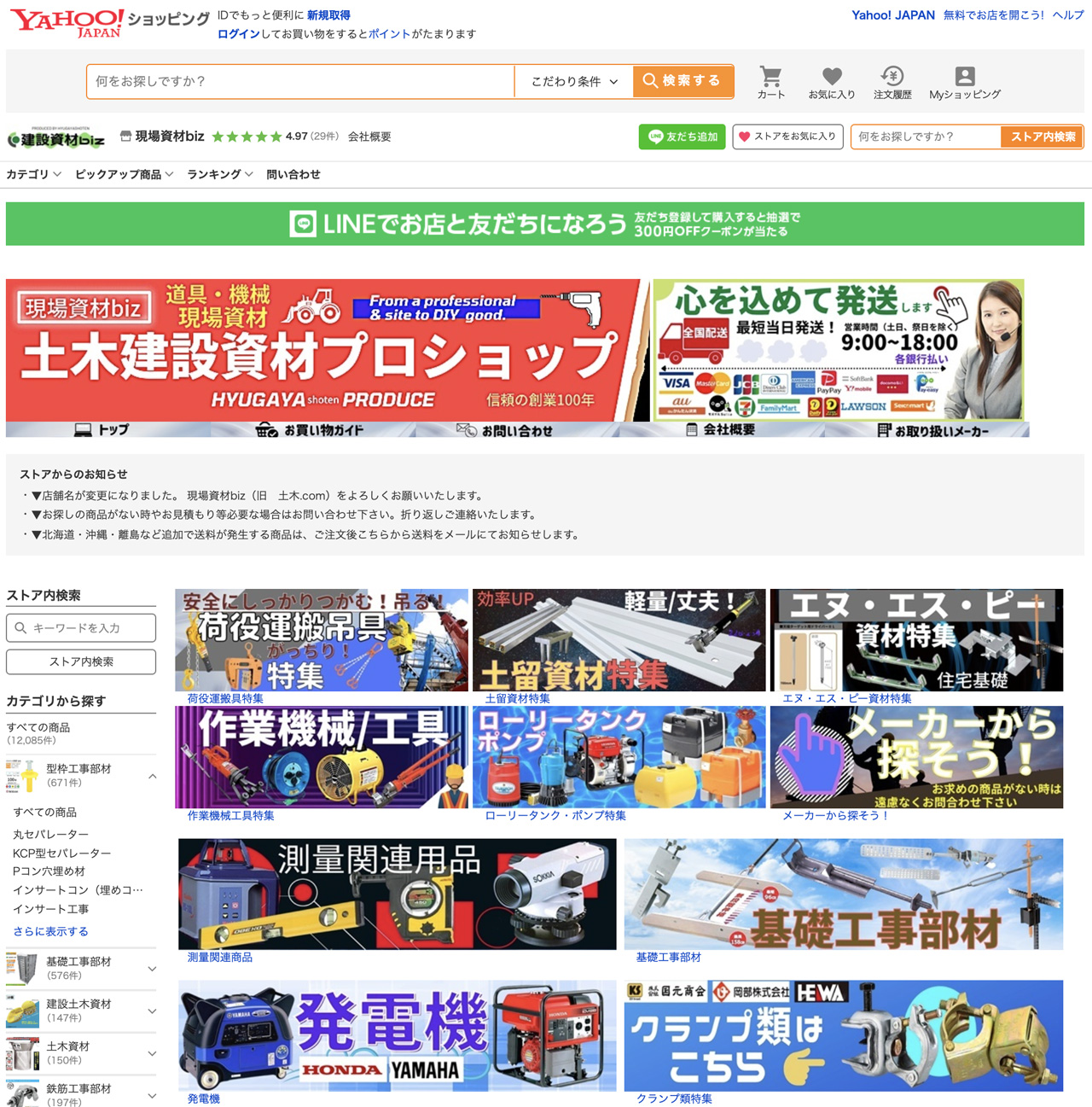Select 会社概要 in the banner nav
The height and width of the screenshot is (1107, 1092).
coord(723,430)
